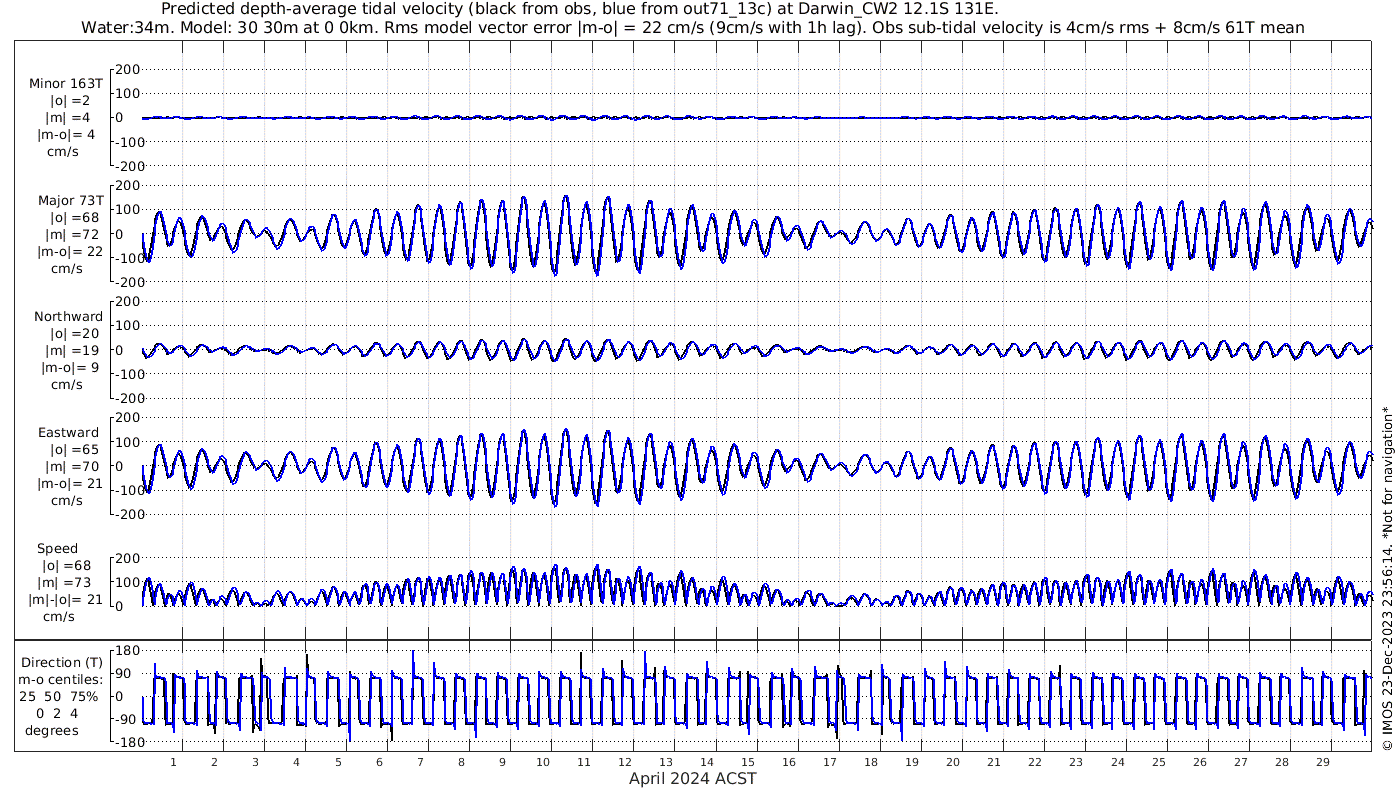
Task: Click '|o| =2' value in Minor panel
Action: click(70, 101)
